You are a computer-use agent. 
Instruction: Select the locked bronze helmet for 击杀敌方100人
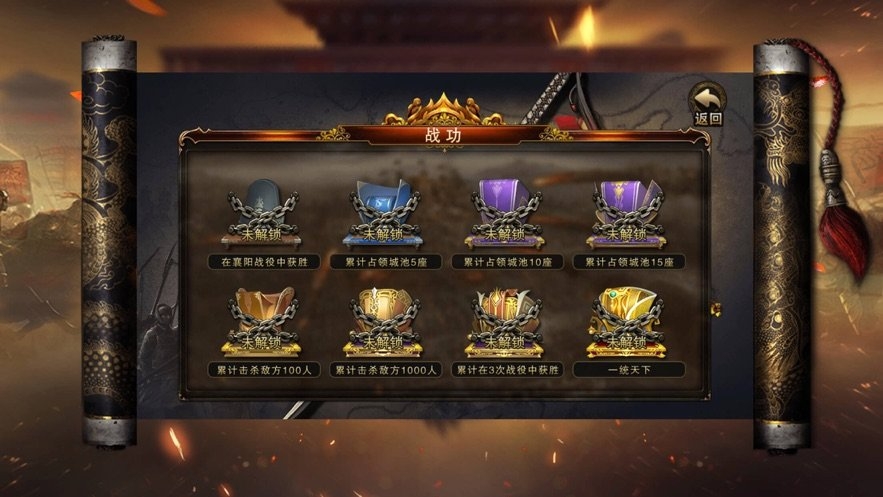tap(262, 322)
